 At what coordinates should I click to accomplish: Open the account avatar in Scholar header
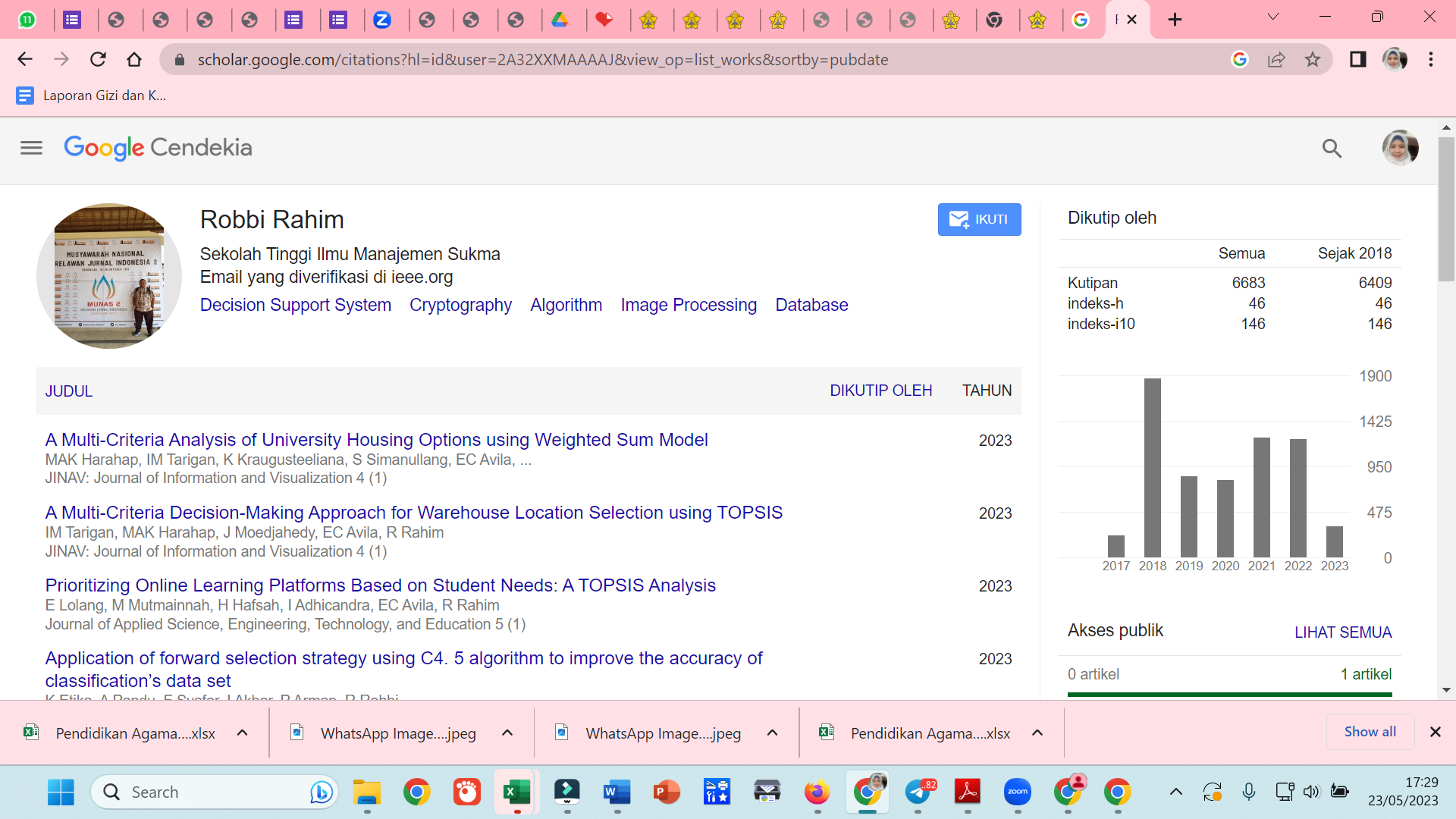pyautogui.click(x=1400, y=148)
